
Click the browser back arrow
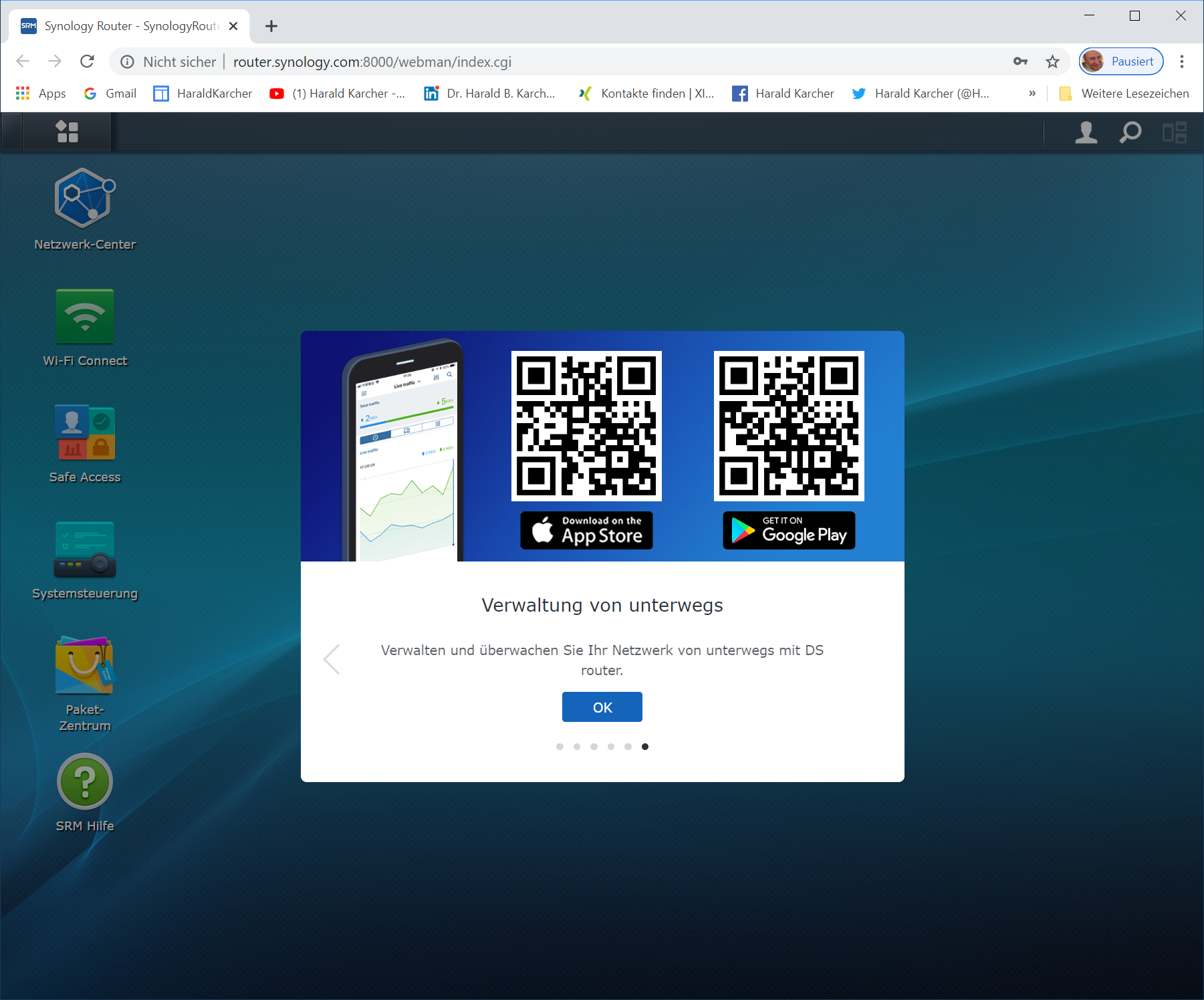pos(23,61)
